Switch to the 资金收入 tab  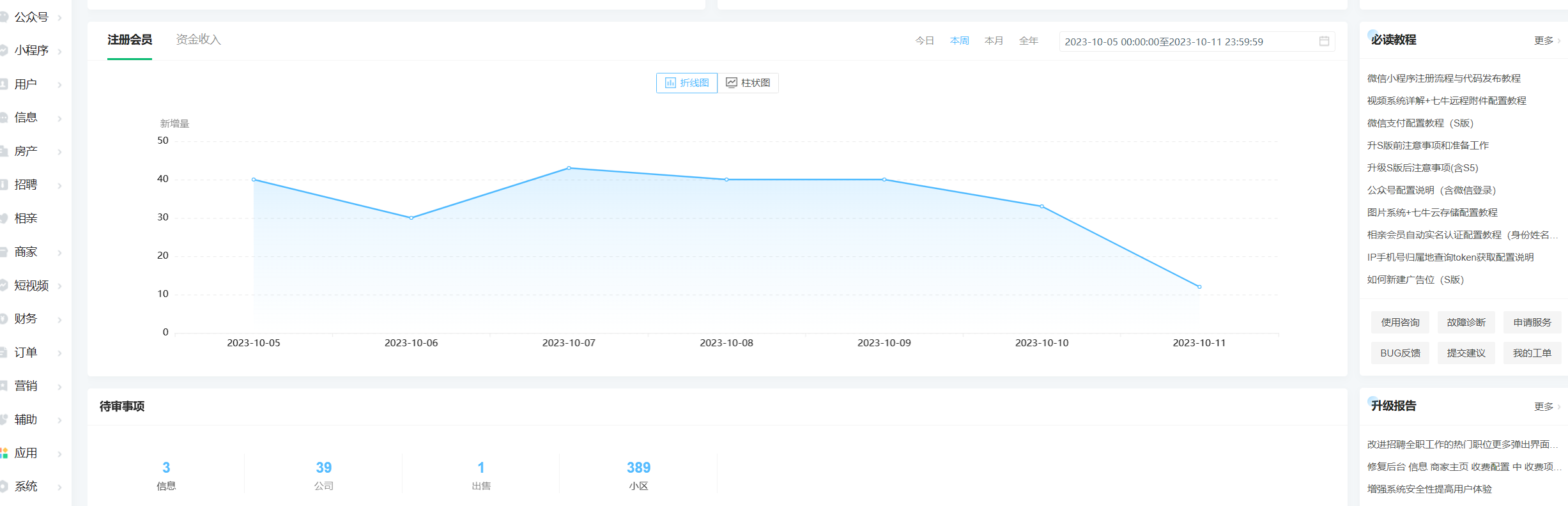pyautogui.click(x=199, y=40)
